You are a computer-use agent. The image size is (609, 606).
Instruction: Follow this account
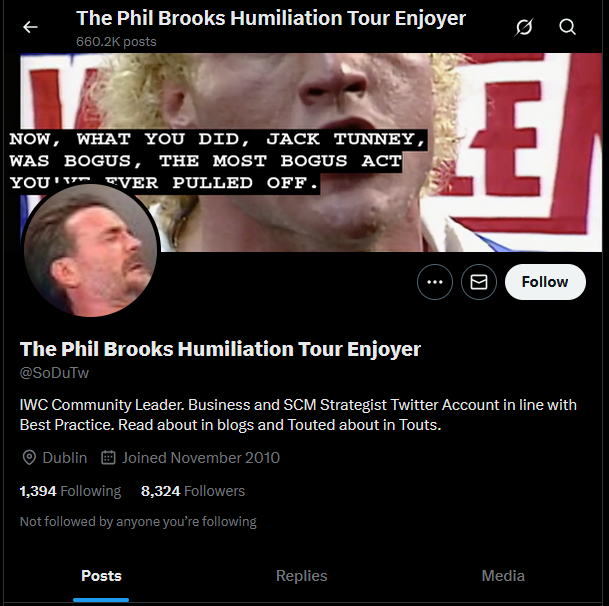click(545, 282)
